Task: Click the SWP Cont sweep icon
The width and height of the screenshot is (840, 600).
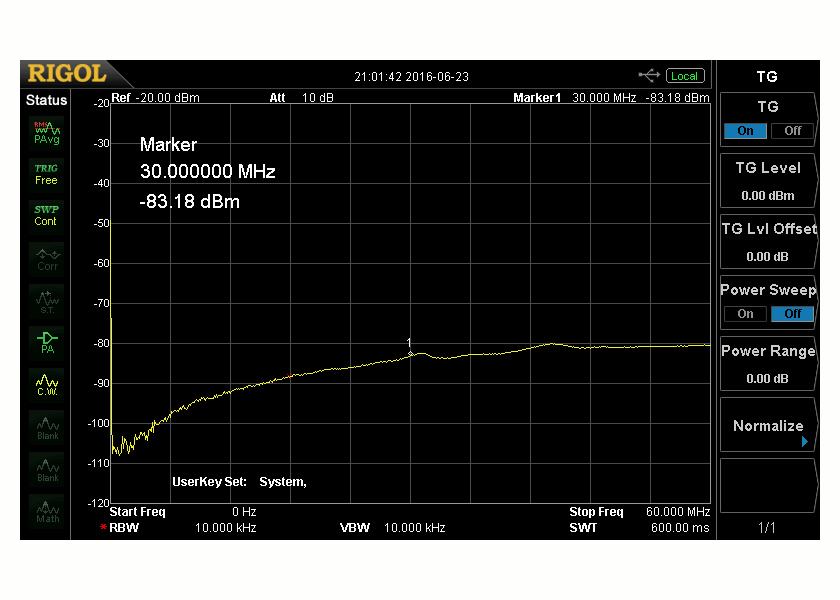Action: (46, 216)
